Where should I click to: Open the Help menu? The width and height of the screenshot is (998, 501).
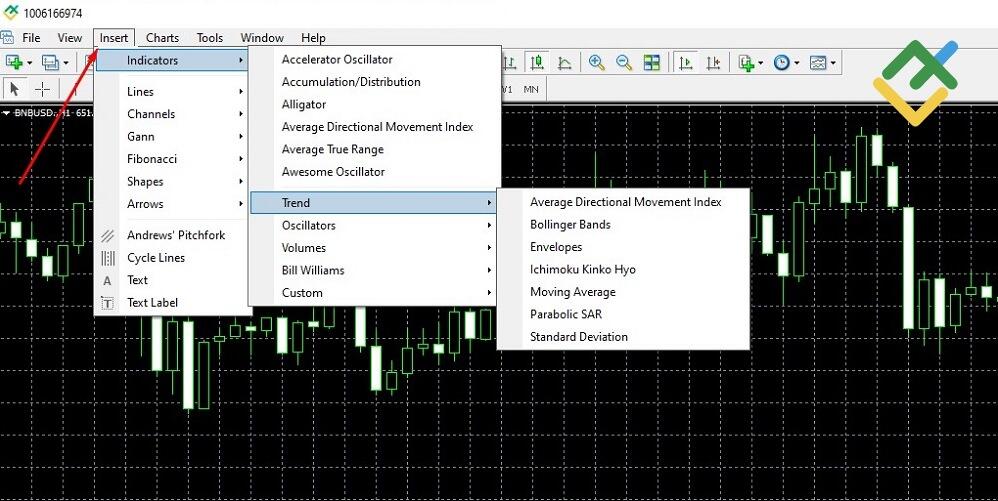click(313, 38)
